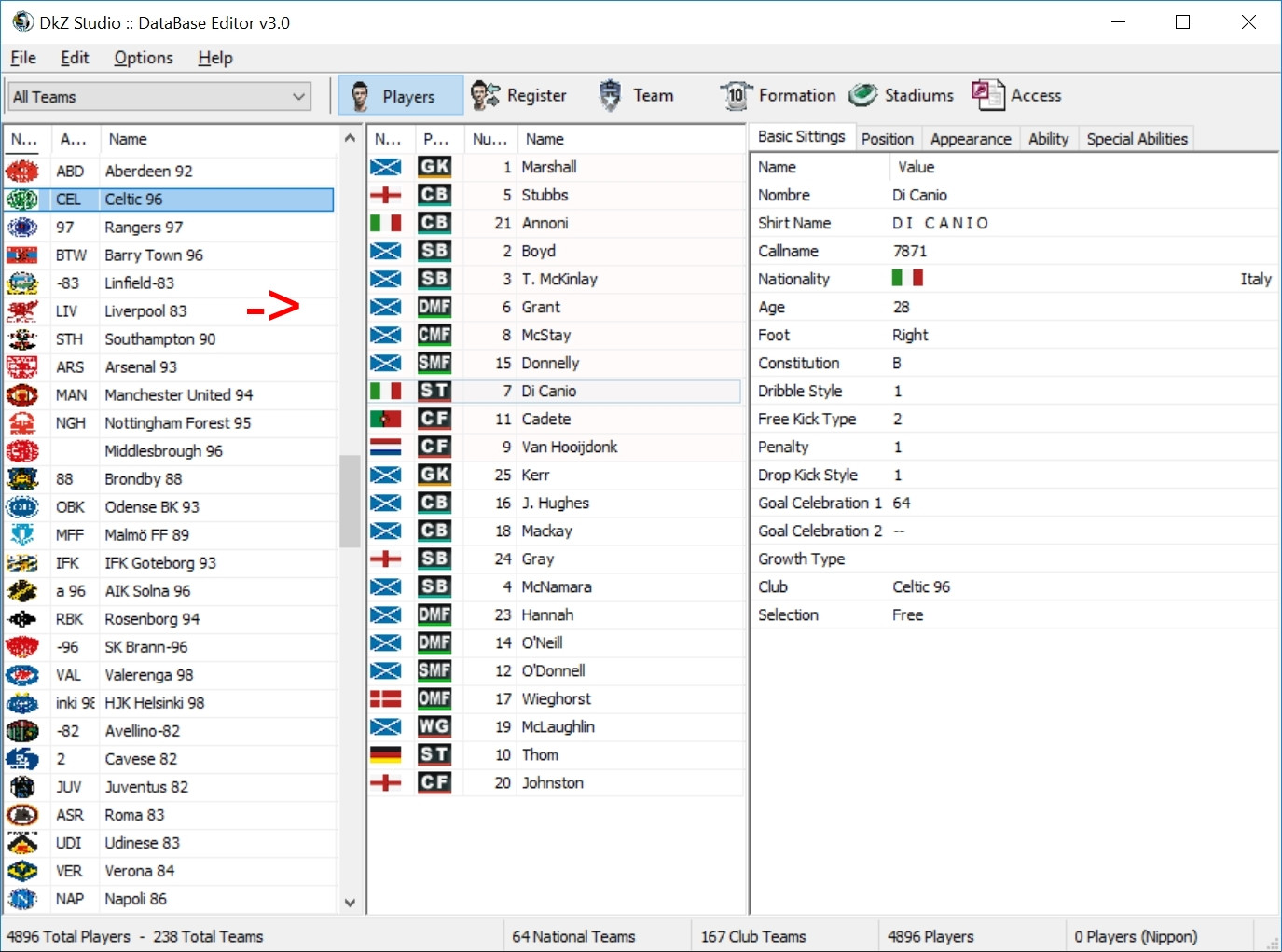
Task: Click the player Nu... number column header
Action: (490, 140)
